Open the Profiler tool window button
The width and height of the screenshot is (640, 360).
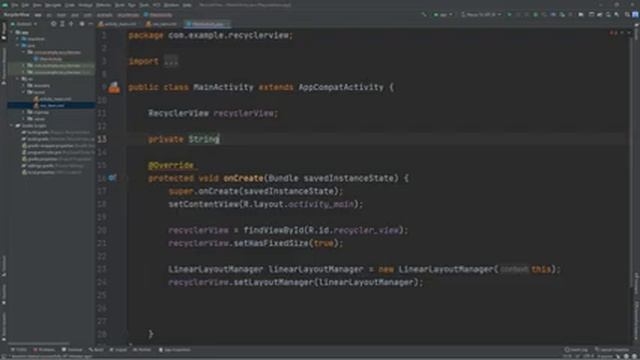(142, 350)
